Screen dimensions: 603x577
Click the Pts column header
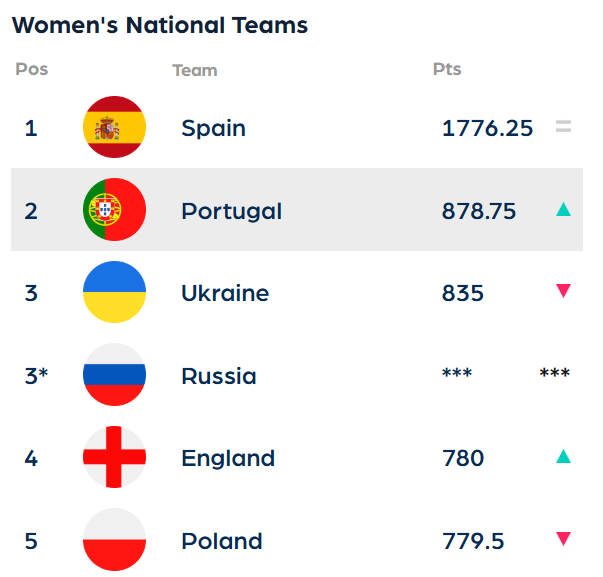tap(447, 70)
